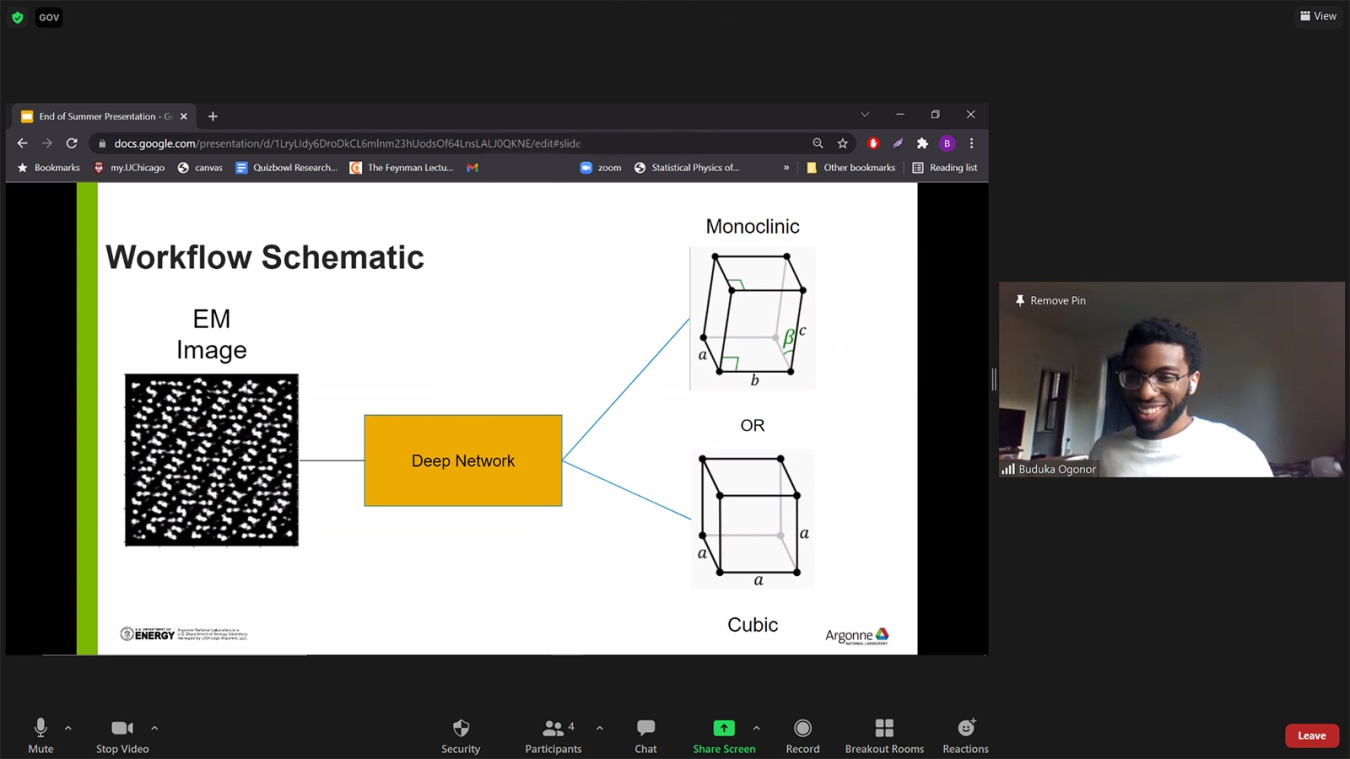Open Statistical Physics bookmark
The width and height of the screenshot is (1350, 759).
pyautogui.click(x=686, y=168)
